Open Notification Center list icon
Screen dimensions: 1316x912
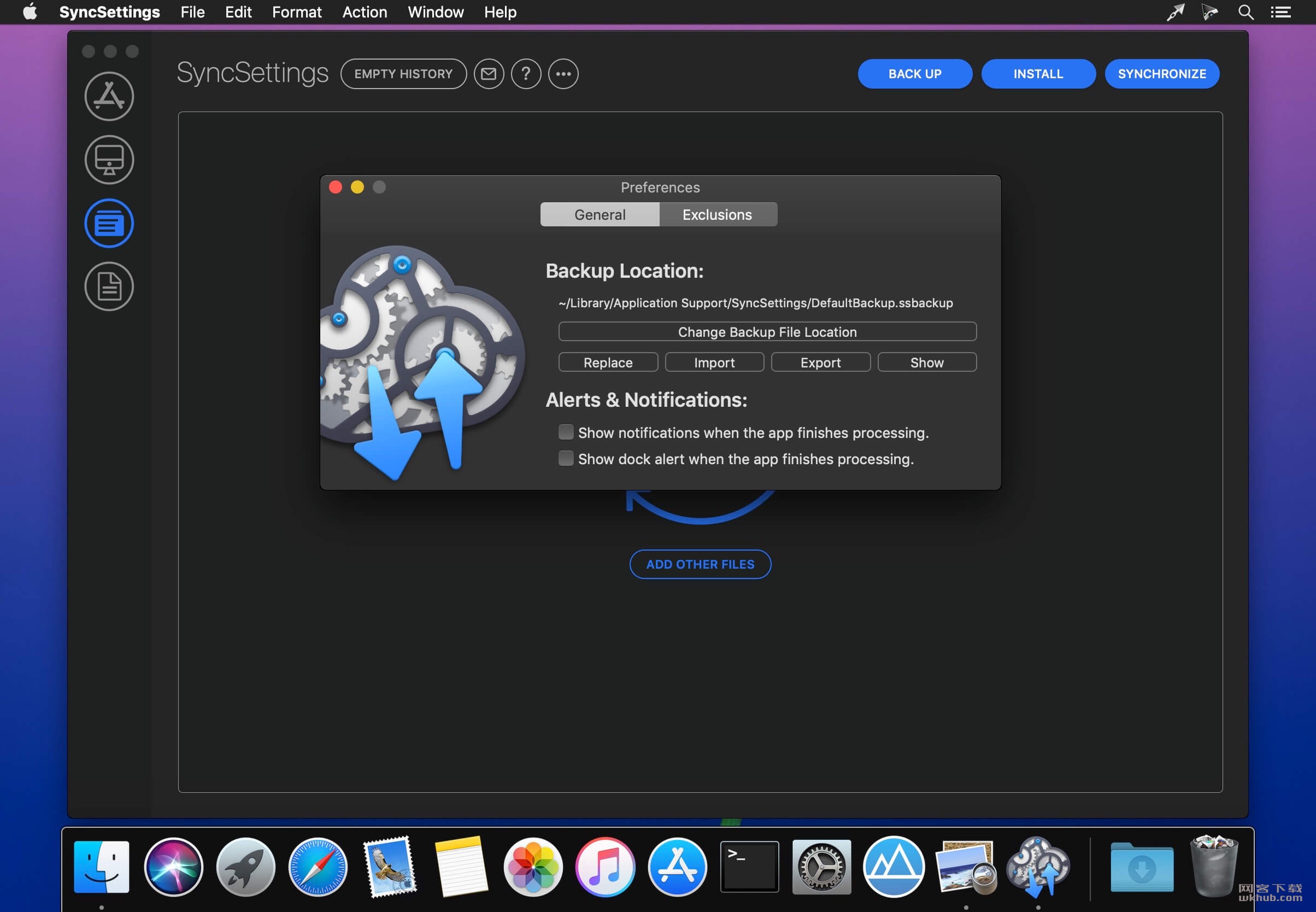[1280, 12]
